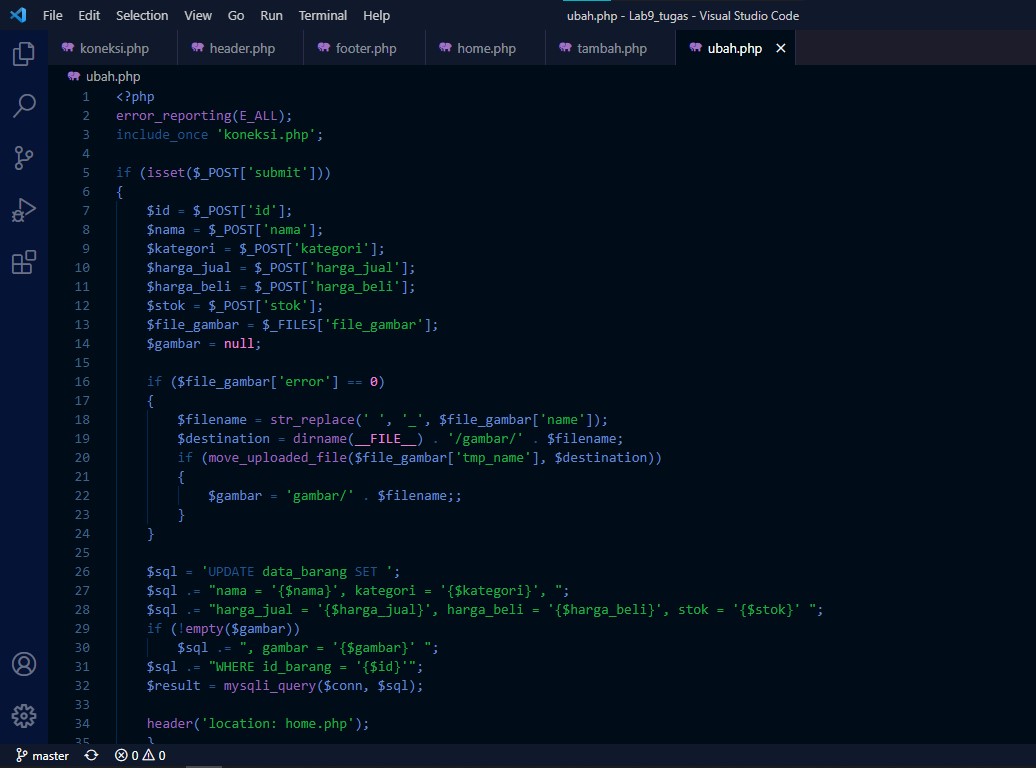Viewport: 1036px width, 768px height.
Task: Click line number 26 in the gutter
Action: [x=82, y=572]
